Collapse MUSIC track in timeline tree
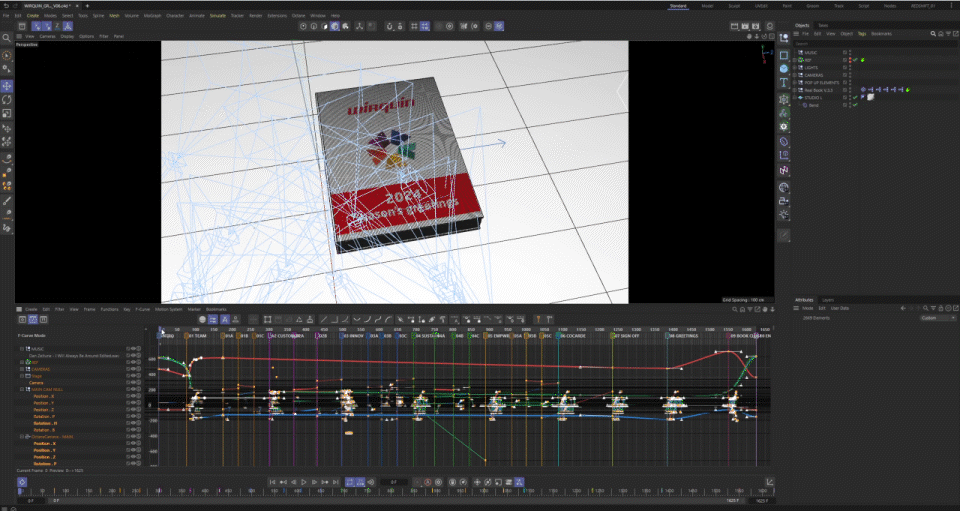The width and height of the screenshot is (960, 511). 22,348
